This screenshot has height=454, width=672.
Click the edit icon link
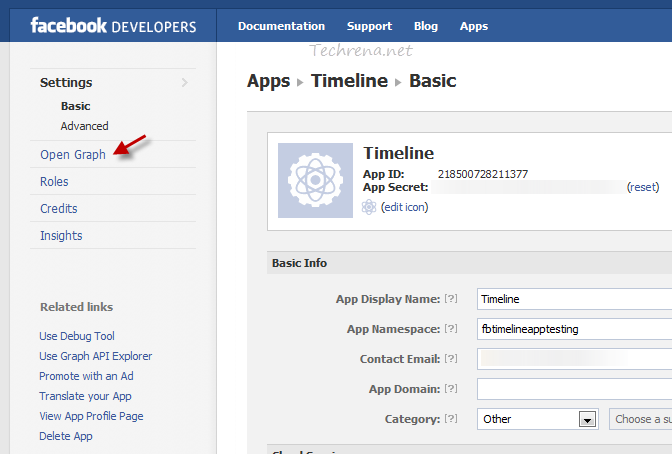(x=404, y=207)
